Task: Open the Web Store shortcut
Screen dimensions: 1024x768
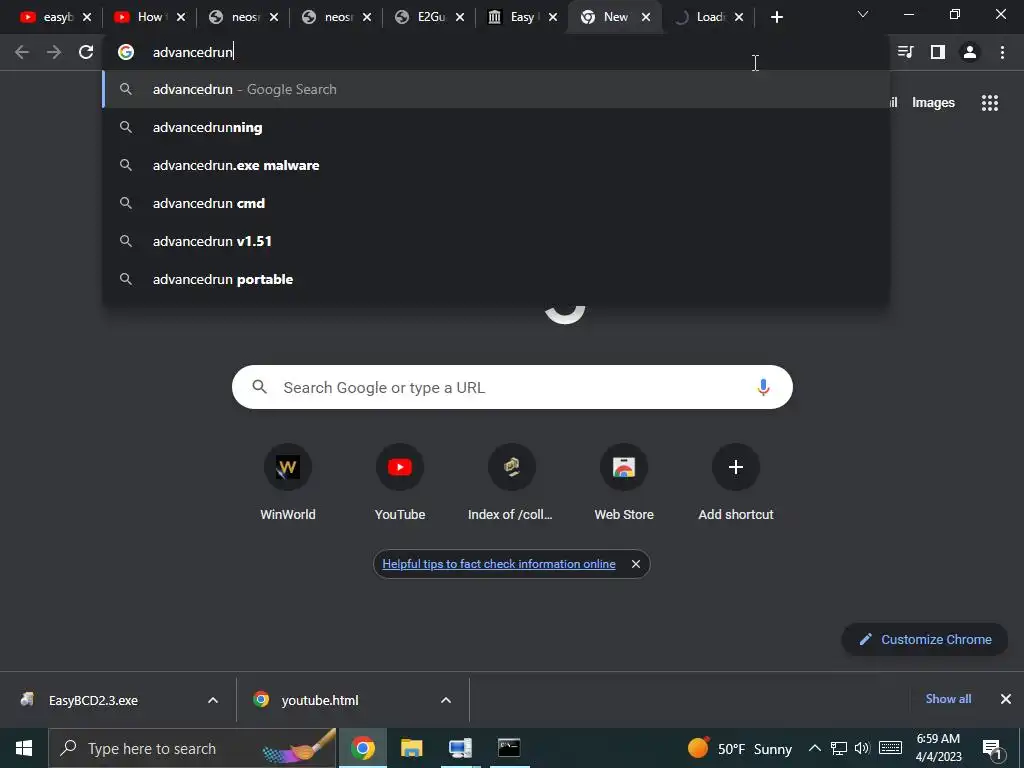Action: click(x=624, y=483)
